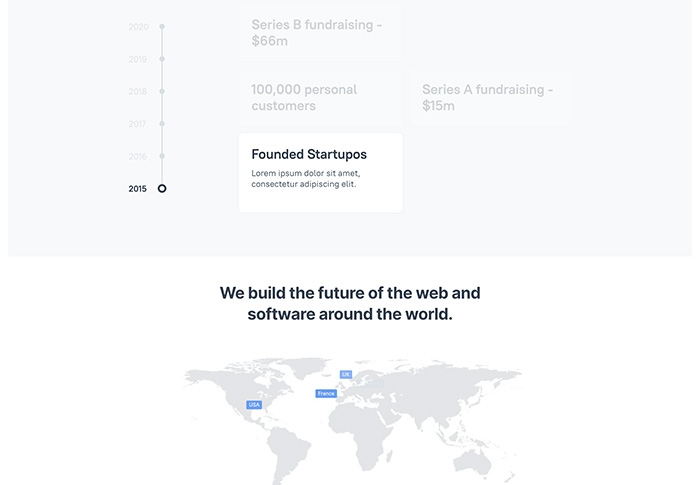Choose the 2016 year label
The height and width of the screenshot is (485, 699).
coord(138,156)
